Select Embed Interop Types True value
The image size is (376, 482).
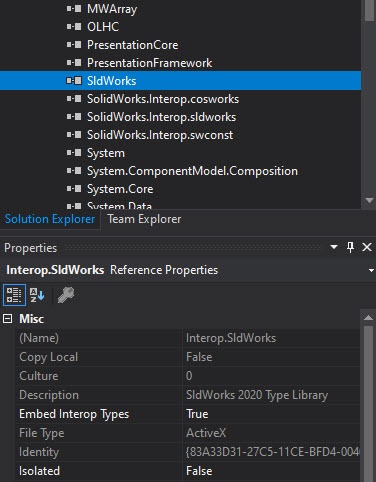[x=271, y=414]
